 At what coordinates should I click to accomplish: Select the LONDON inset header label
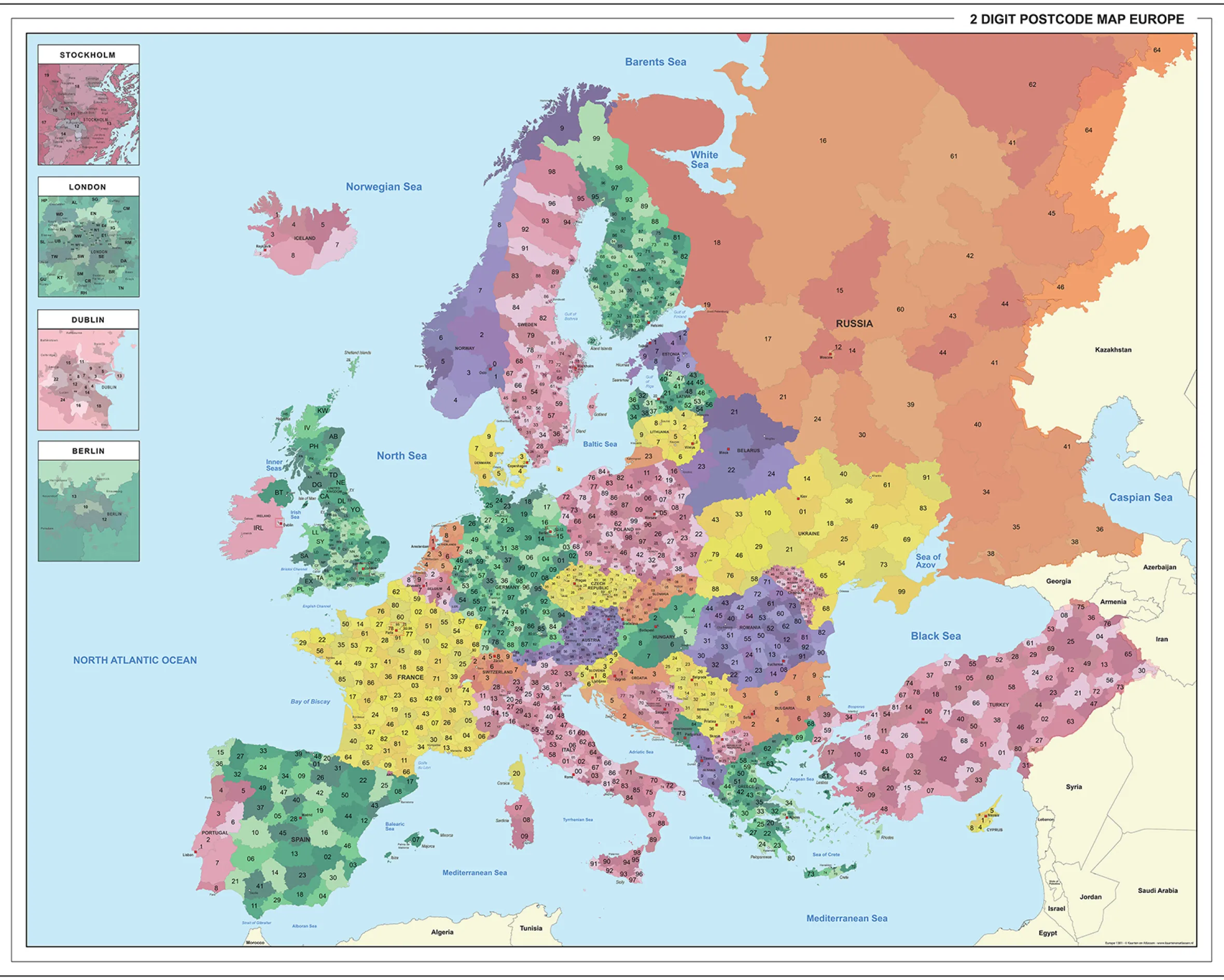coord(88,187)
